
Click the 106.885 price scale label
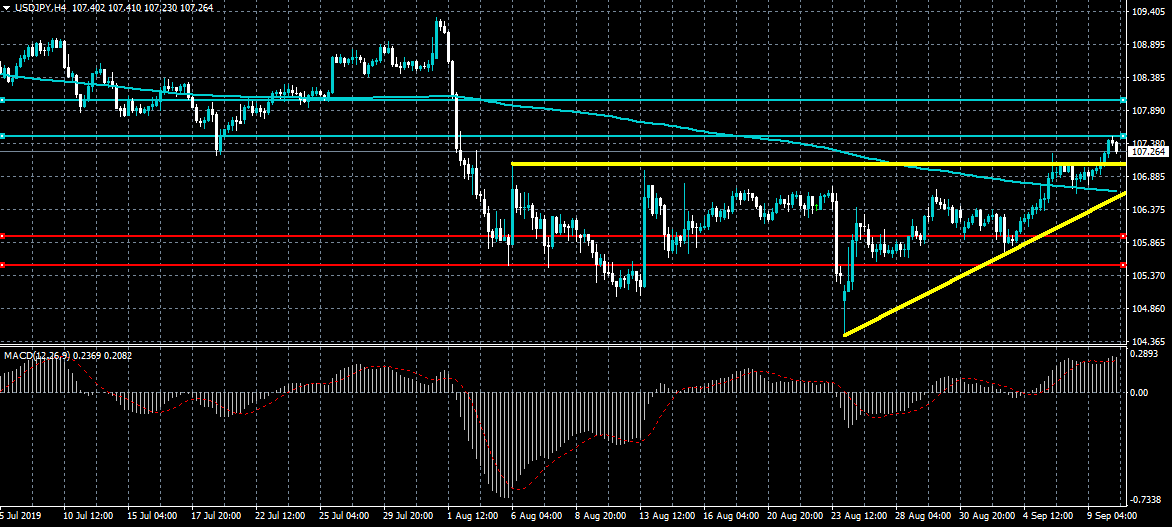point(1148,177)
